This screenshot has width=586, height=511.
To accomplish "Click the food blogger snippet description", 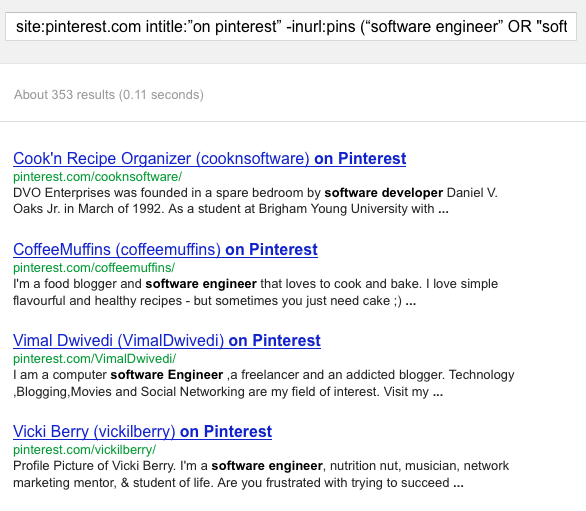I will tap(255, 292).
